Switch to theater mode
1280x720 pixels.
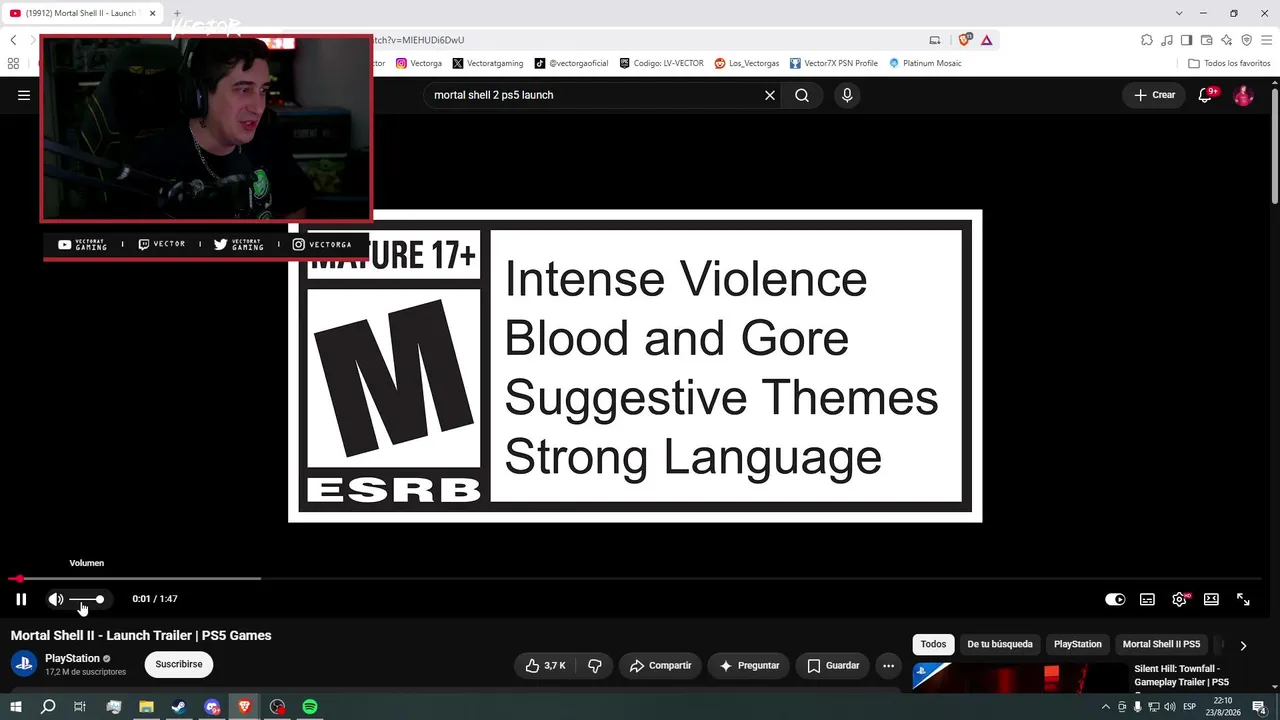pos(1211,599)
